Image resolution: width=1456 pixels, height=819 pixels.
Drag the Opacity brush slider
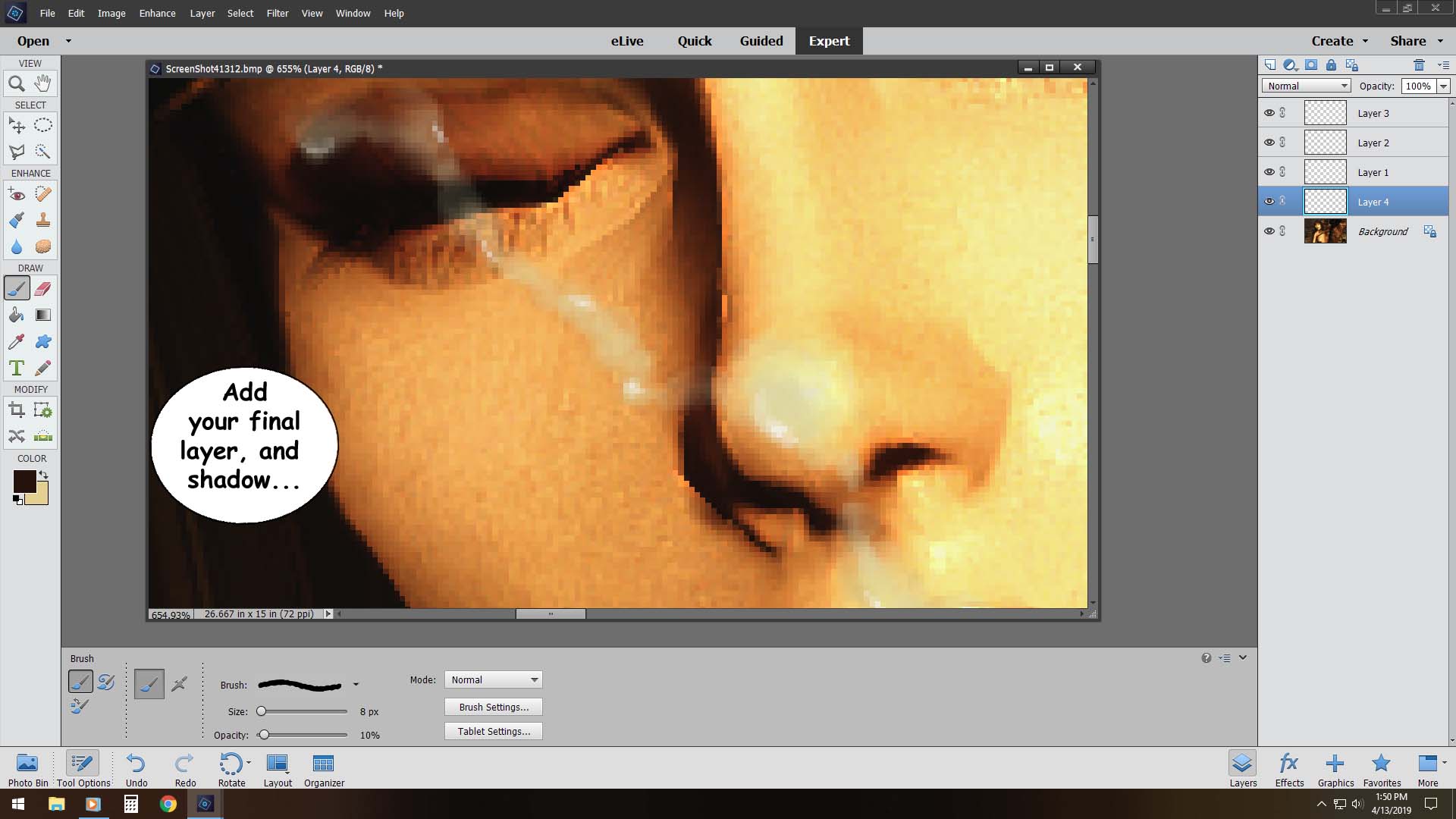[264, 734]
